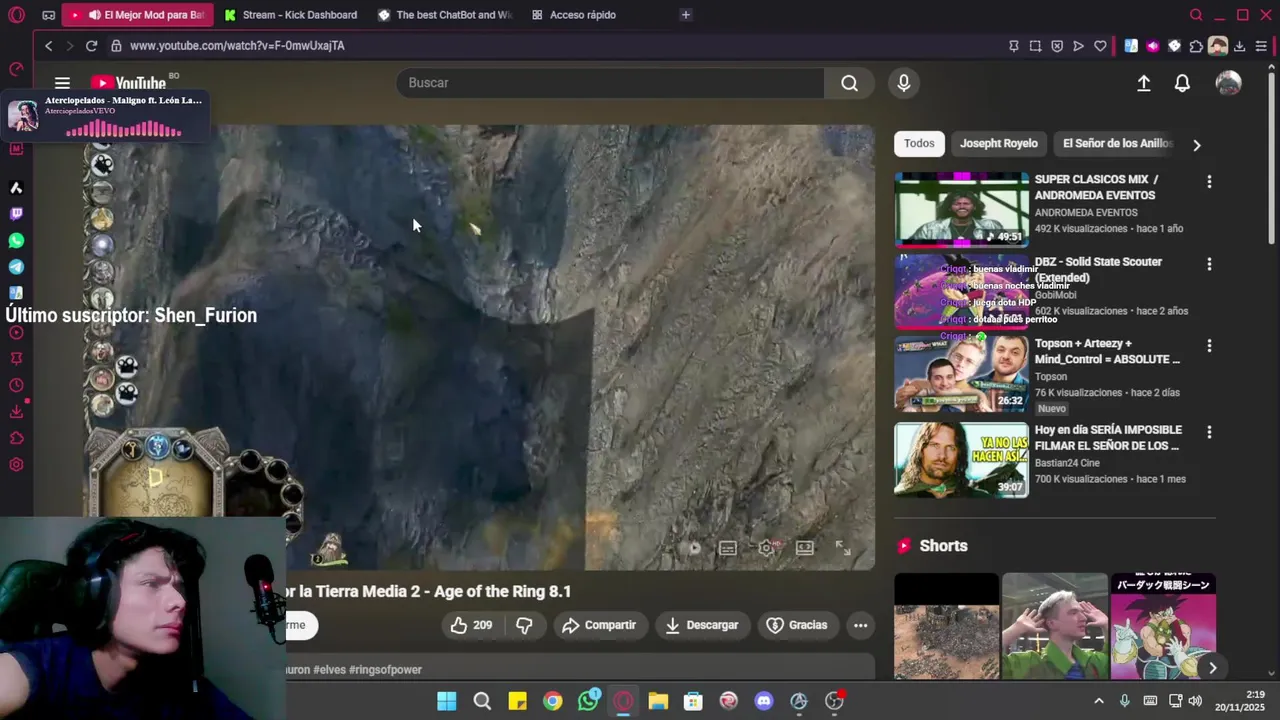This screenshot has height=720, width=1280.
Task: Expand Windows system tray hidden icons
Action: [1098, 701]
